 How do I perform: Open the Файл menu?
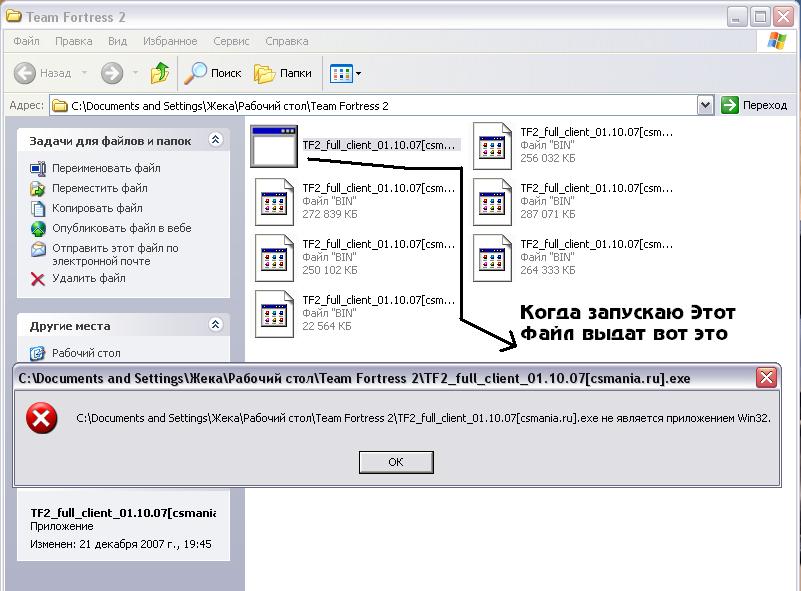[x=26, y=41]
